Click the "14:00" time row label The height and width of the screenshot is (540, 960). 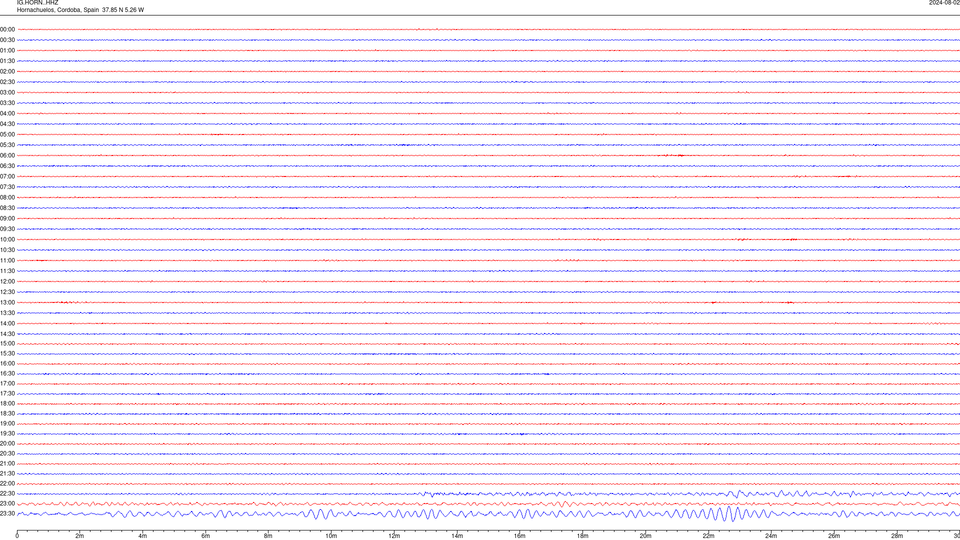pyautogui.click(x=7, y=323)
